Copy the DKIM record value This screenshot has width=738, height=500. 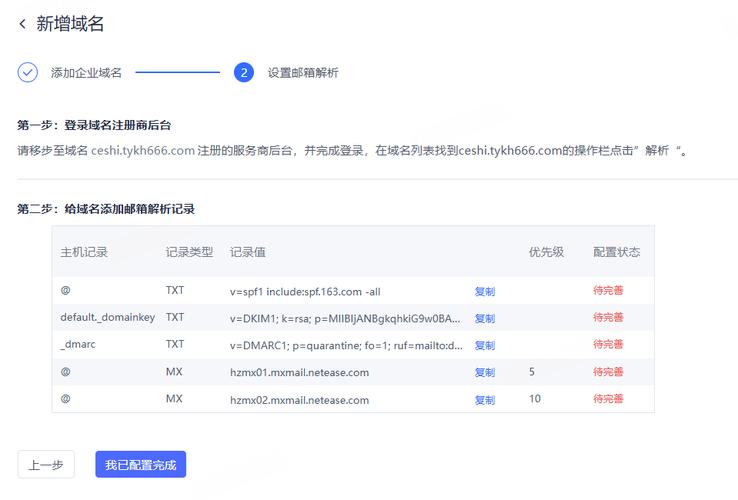tap(485, 318)
